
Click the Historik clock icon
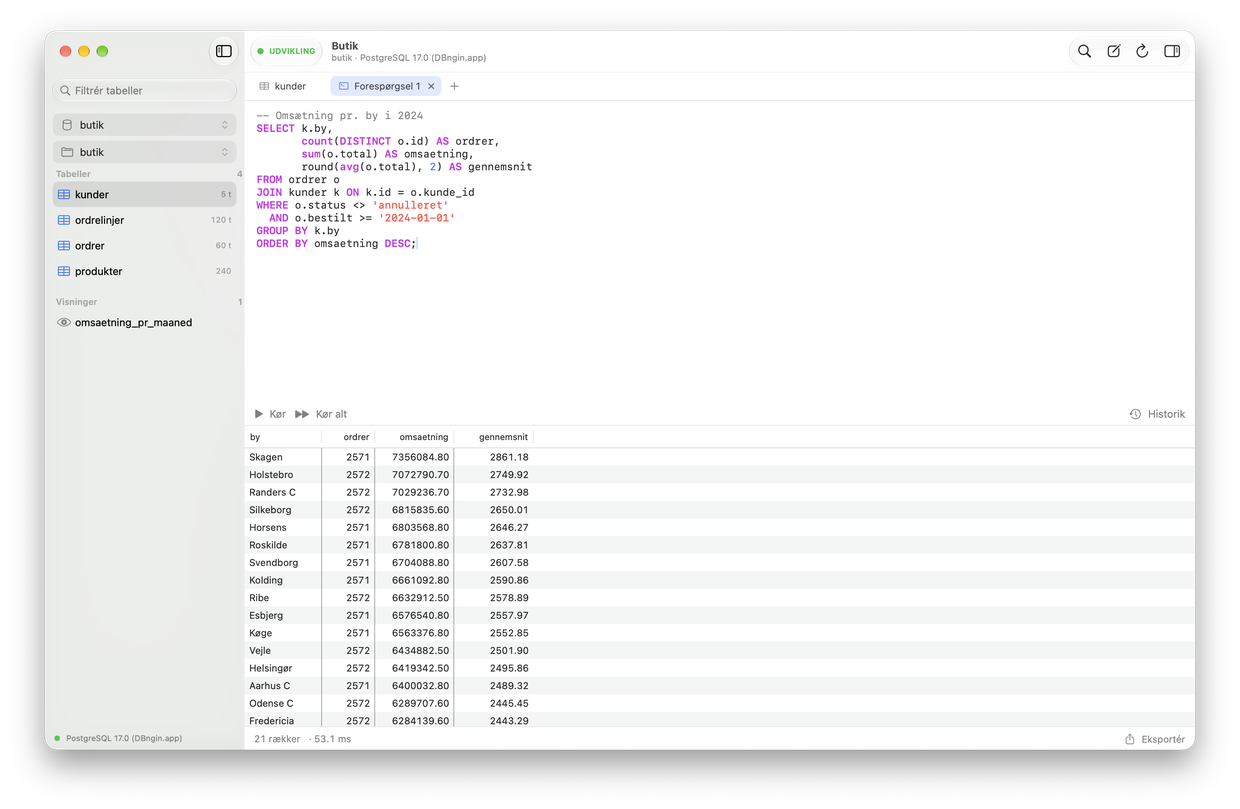[1135, 414]
